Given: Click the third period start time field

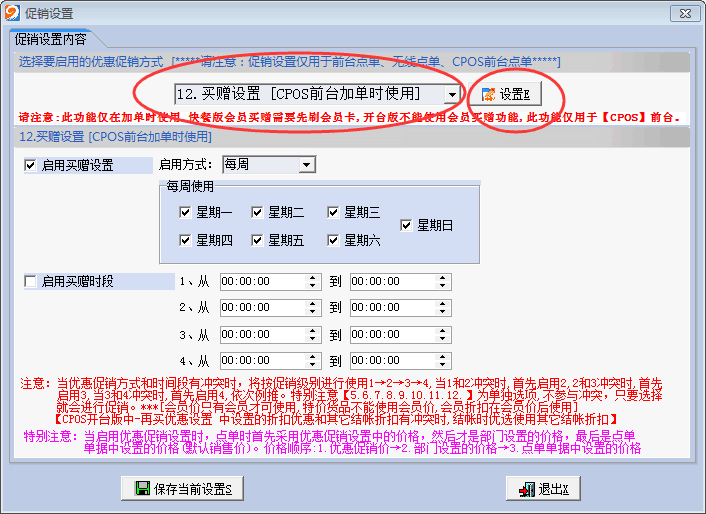Looking at the screenshot, I should click(262, 334).
